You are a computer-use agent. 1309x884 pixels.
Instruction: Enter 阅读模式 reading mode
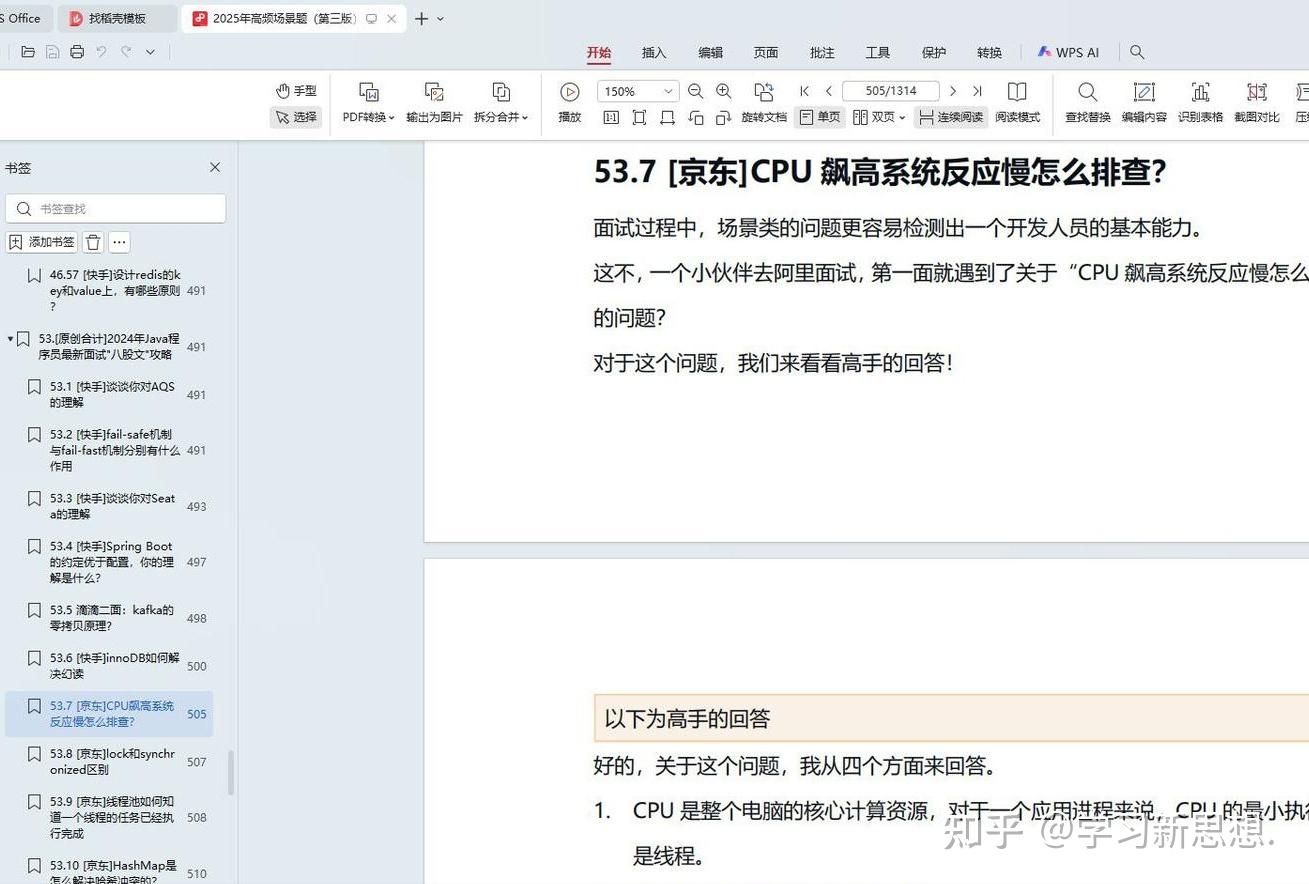coord(1017,103)
